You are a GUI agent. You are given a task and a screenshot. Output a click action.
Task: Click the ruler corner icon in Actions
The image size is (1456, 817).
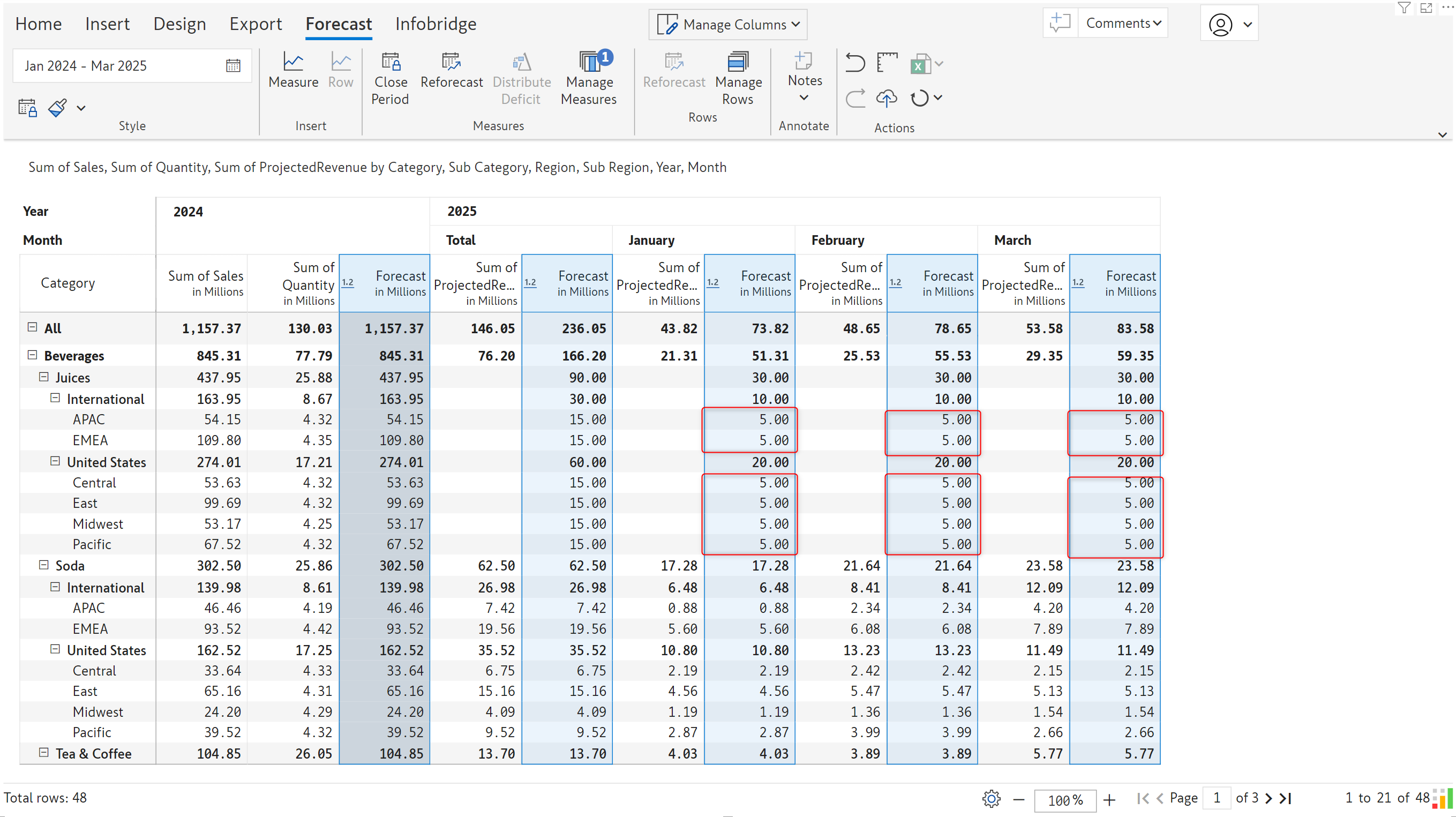pyautogui.click(x=887, y=62)
